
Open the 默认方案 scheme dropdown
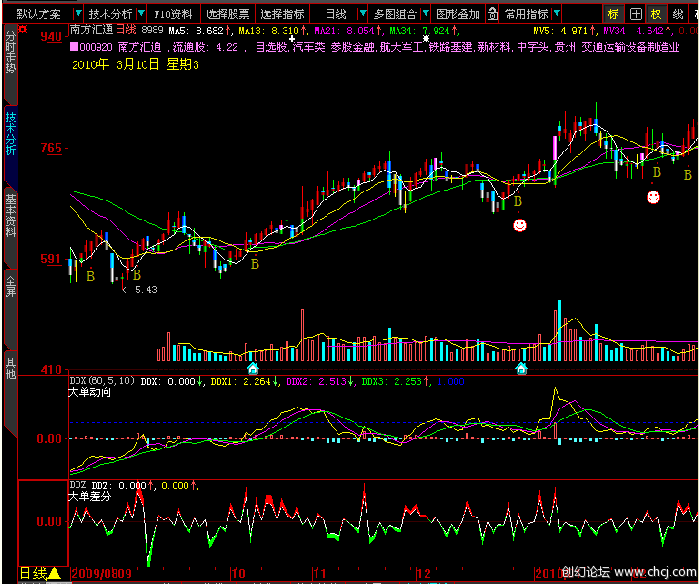(x=42, y=14)
